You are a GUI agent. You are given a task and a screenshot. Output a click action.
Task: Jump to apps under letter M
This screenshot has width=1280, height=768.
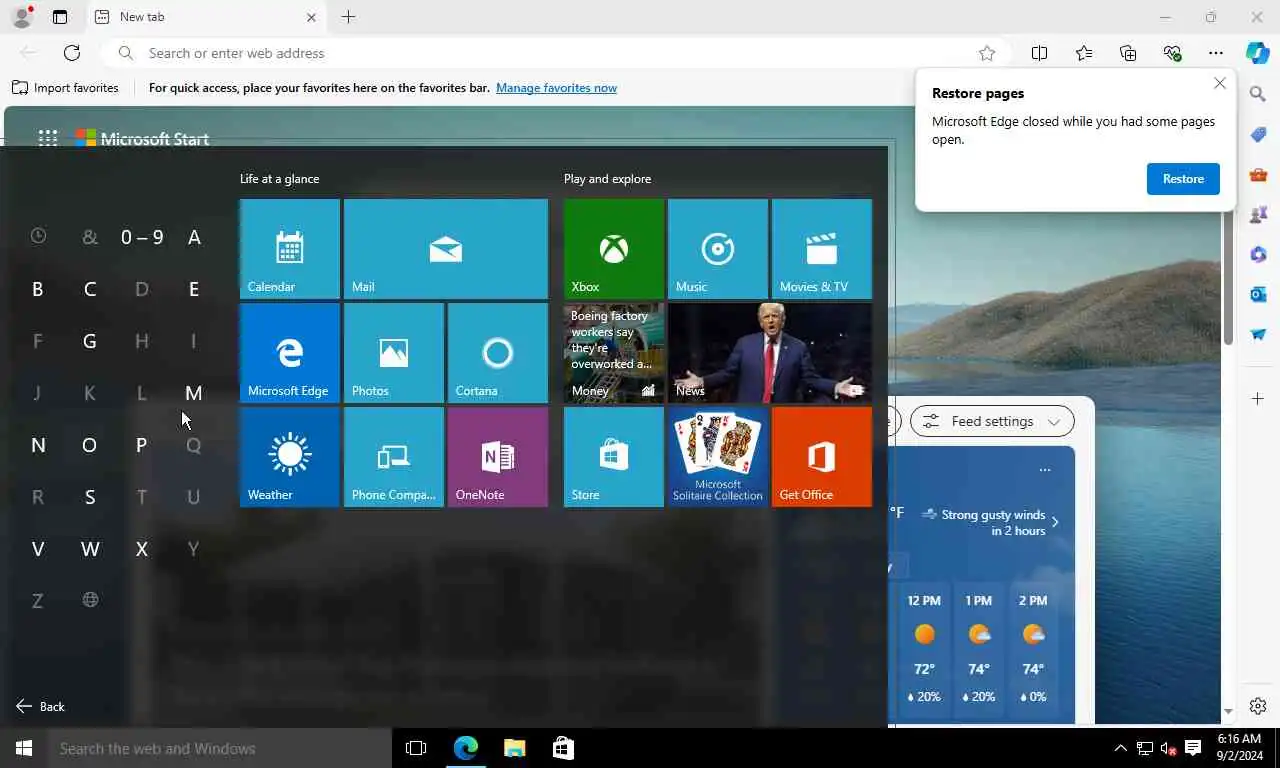click(x=194, y=393)
